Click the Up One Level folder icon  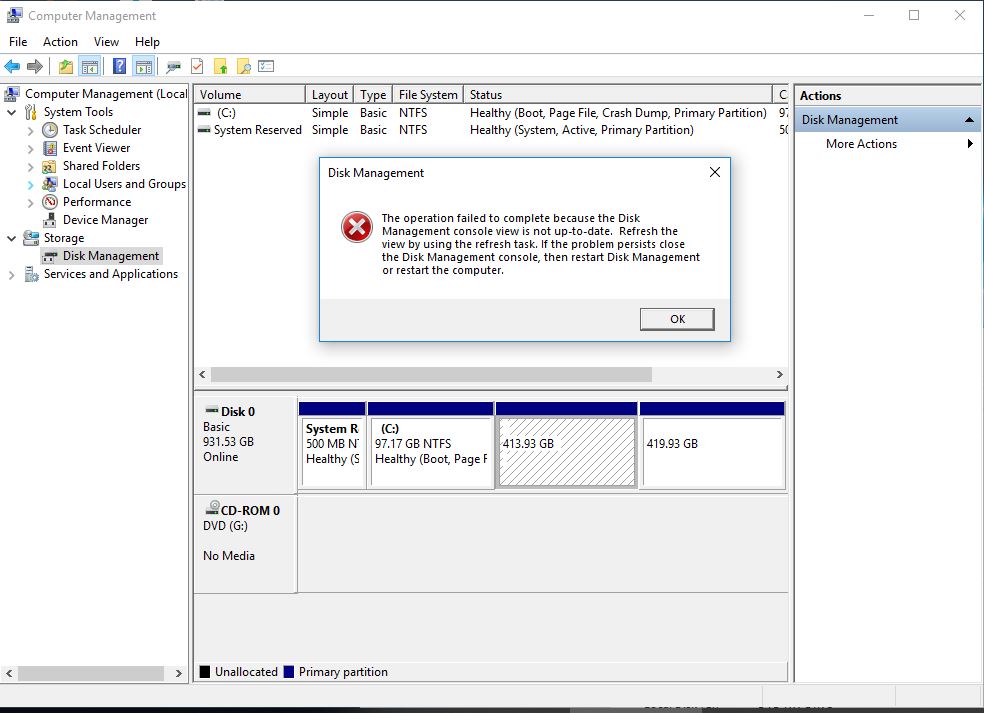[x=66, y=67]
